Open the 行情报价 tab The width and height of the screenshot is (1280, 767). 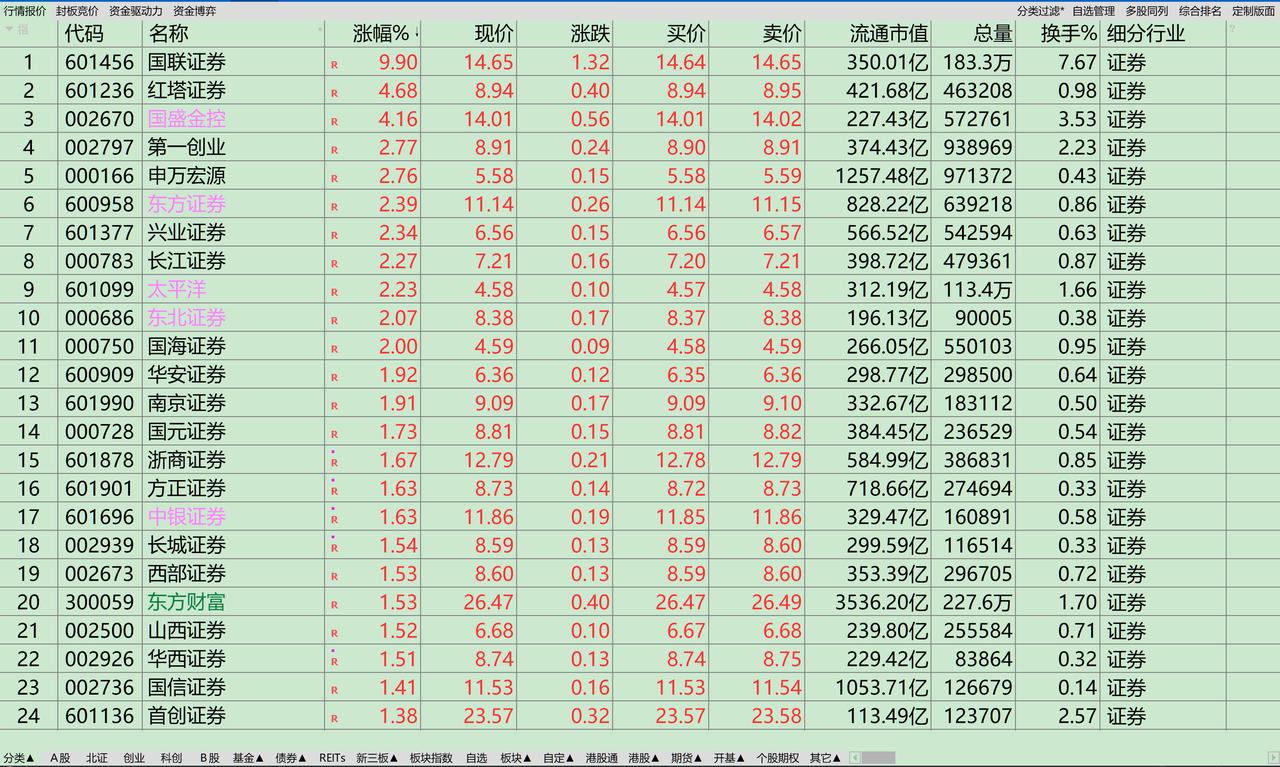point(25,10)
